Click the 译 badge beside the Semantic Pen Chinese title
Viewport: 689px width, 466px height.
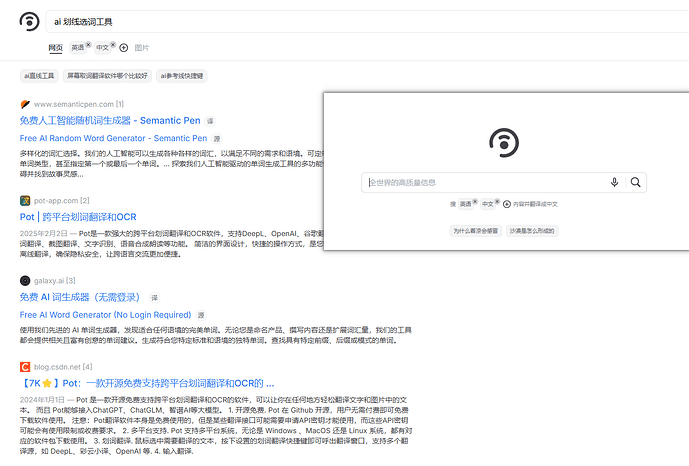(x=210, y=121)
